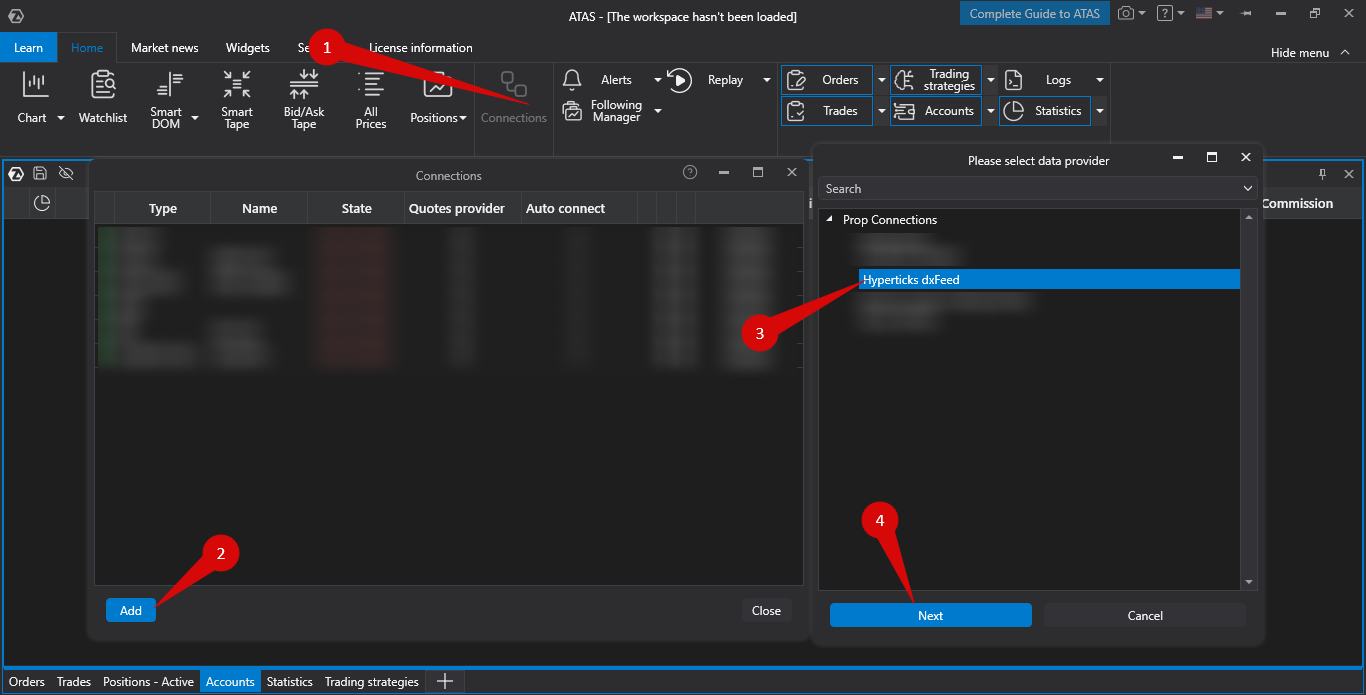Click the pie chart column icon in Accounts panel
1366x695 pixels.
point(42,203)
